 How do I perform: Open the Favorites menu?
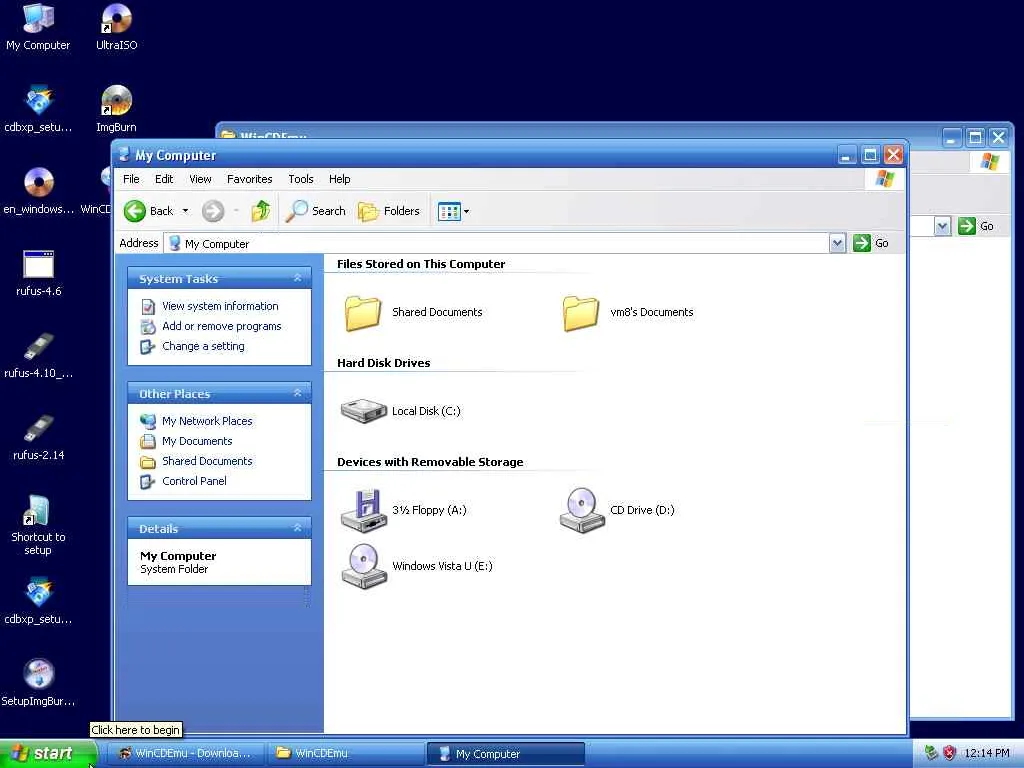pyautogui.click(x=249, y=179)
